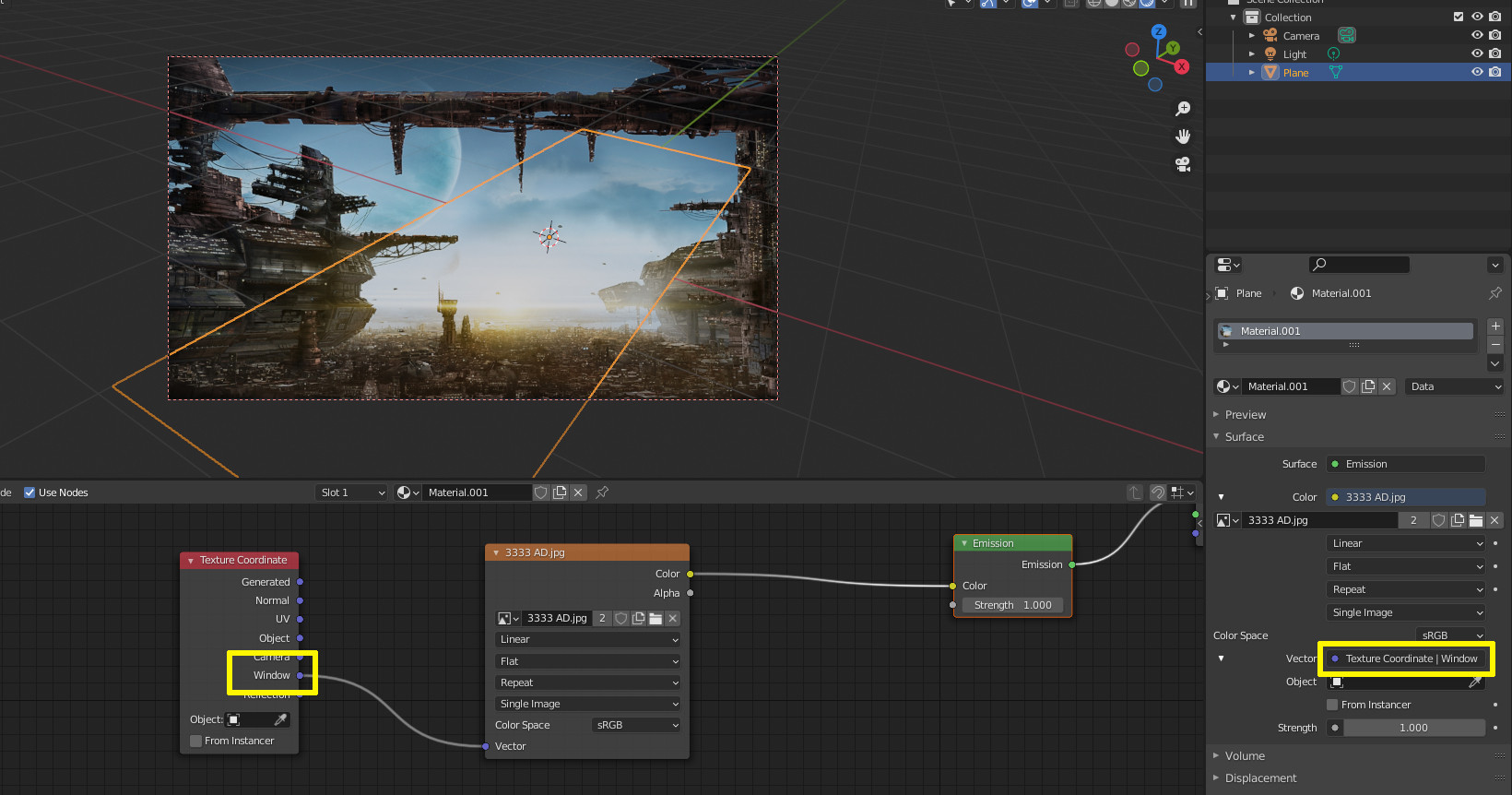Enable From Instancer checkbox in properties panel
Screen dimensions: 1512x795
1332,705
